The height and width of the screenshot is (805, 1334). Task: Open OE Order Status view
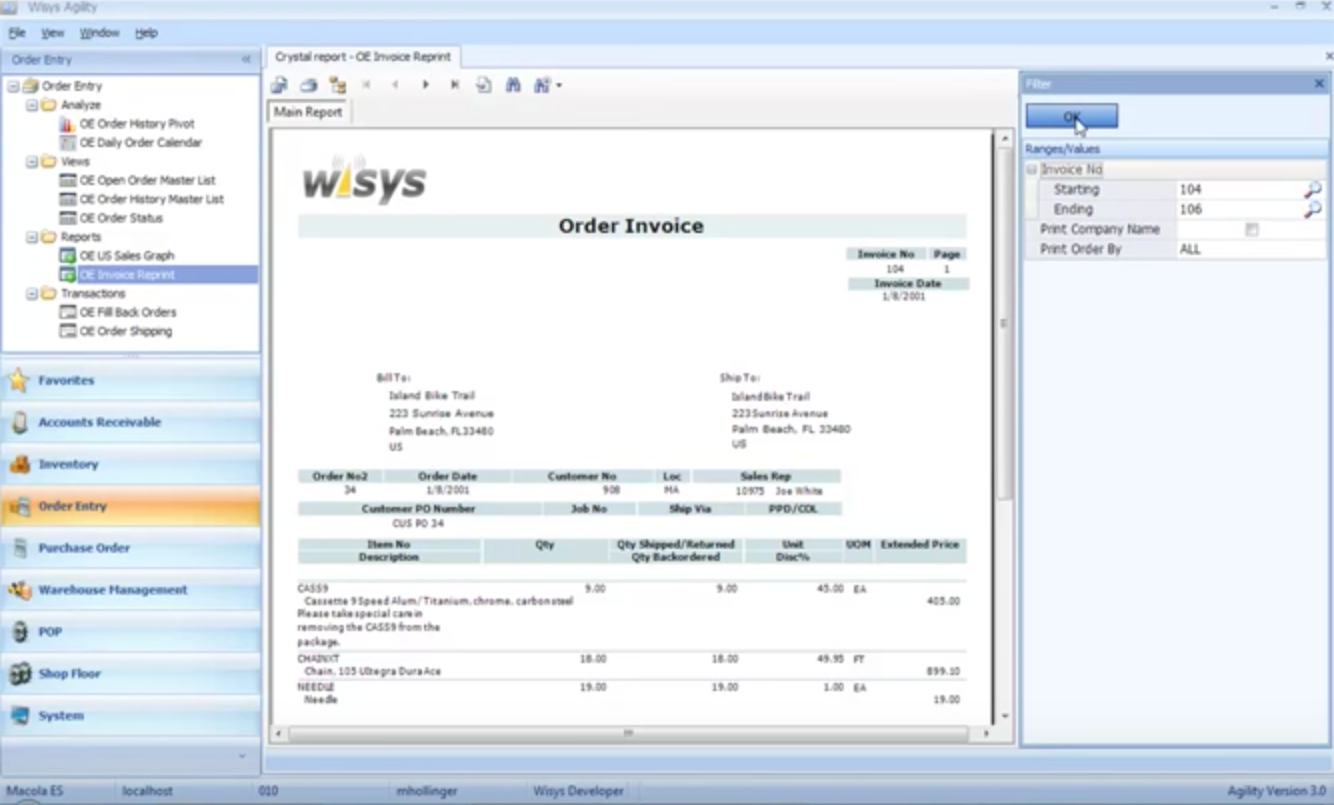coord(121,218)
